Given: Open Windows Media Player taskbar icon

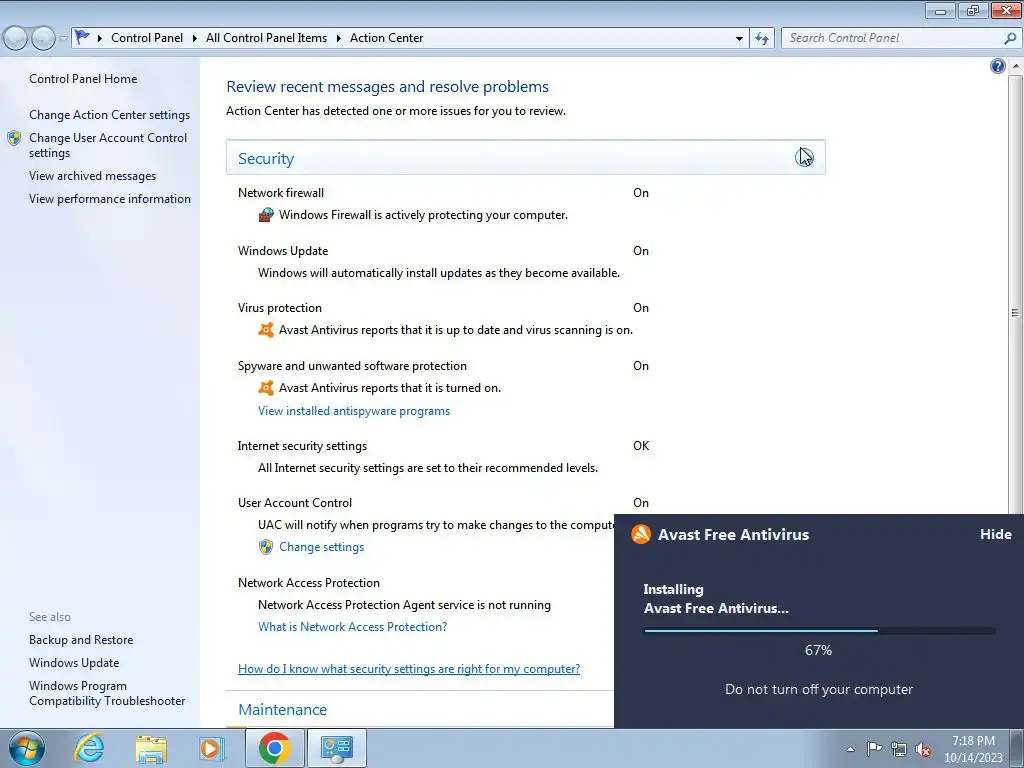Looking at the screenshot, I should 212,748.
